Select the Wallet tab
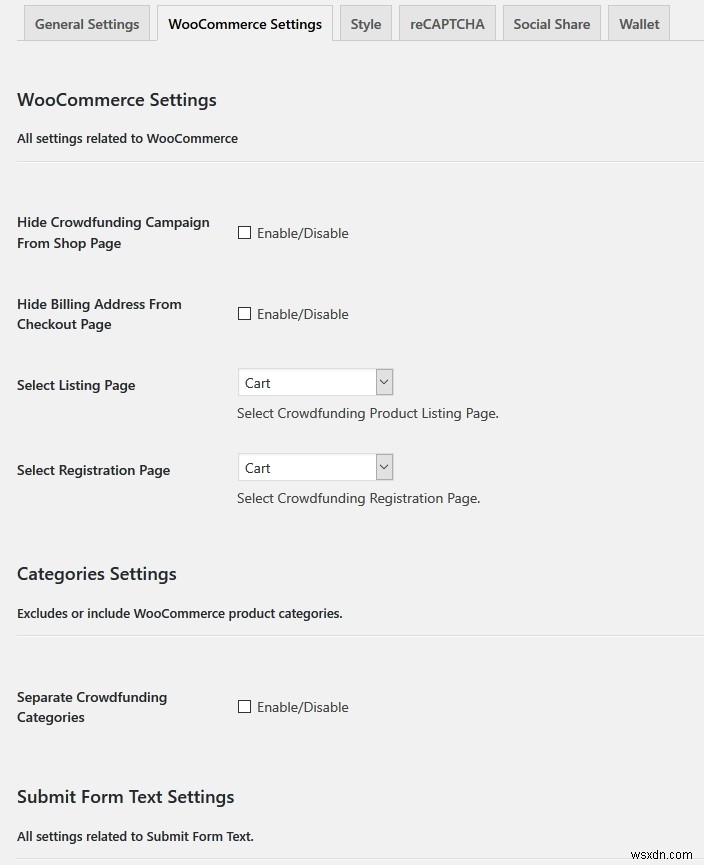Screen dimensions: 704x865 coord(638,23)
